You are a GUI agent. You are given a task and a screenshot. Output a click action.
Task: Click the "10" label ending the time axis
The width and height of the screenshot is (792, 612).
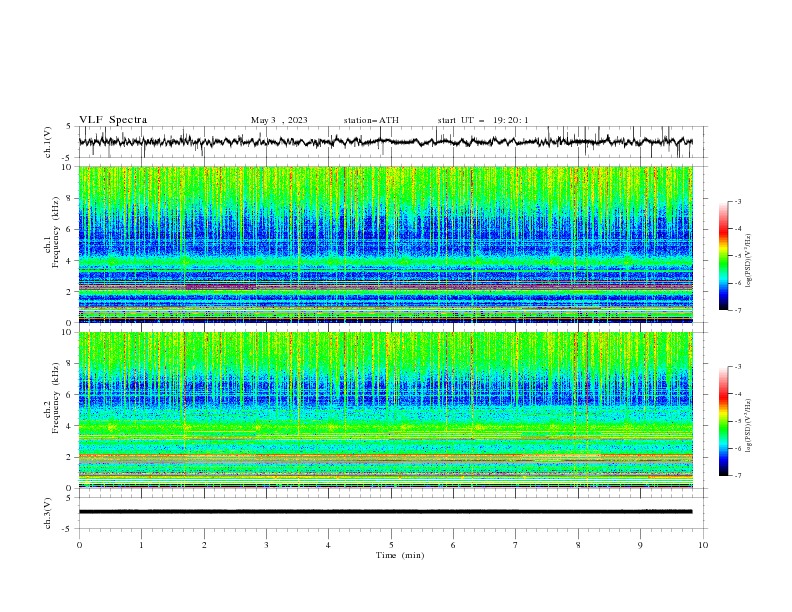[x=703, y=545]
